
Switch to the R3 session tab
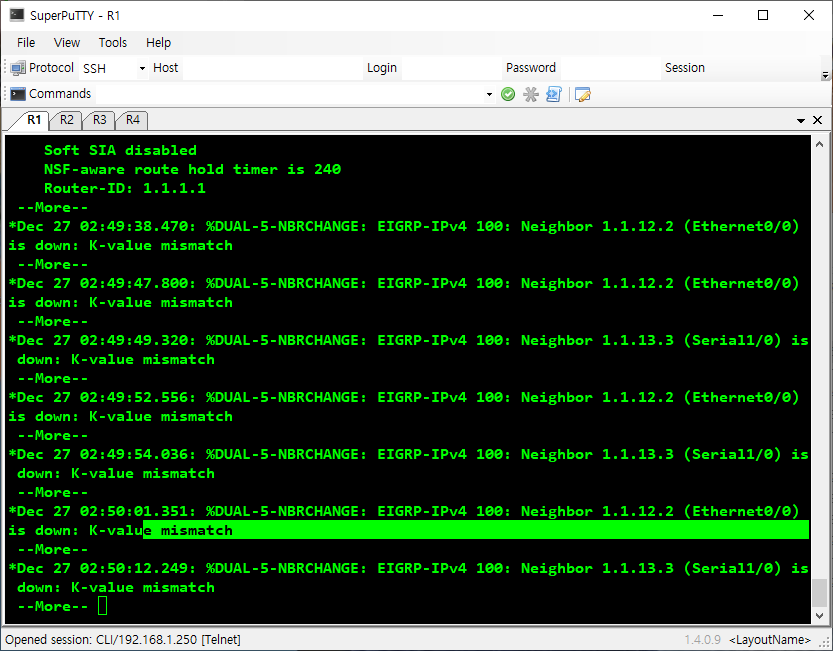pos(99,120)
